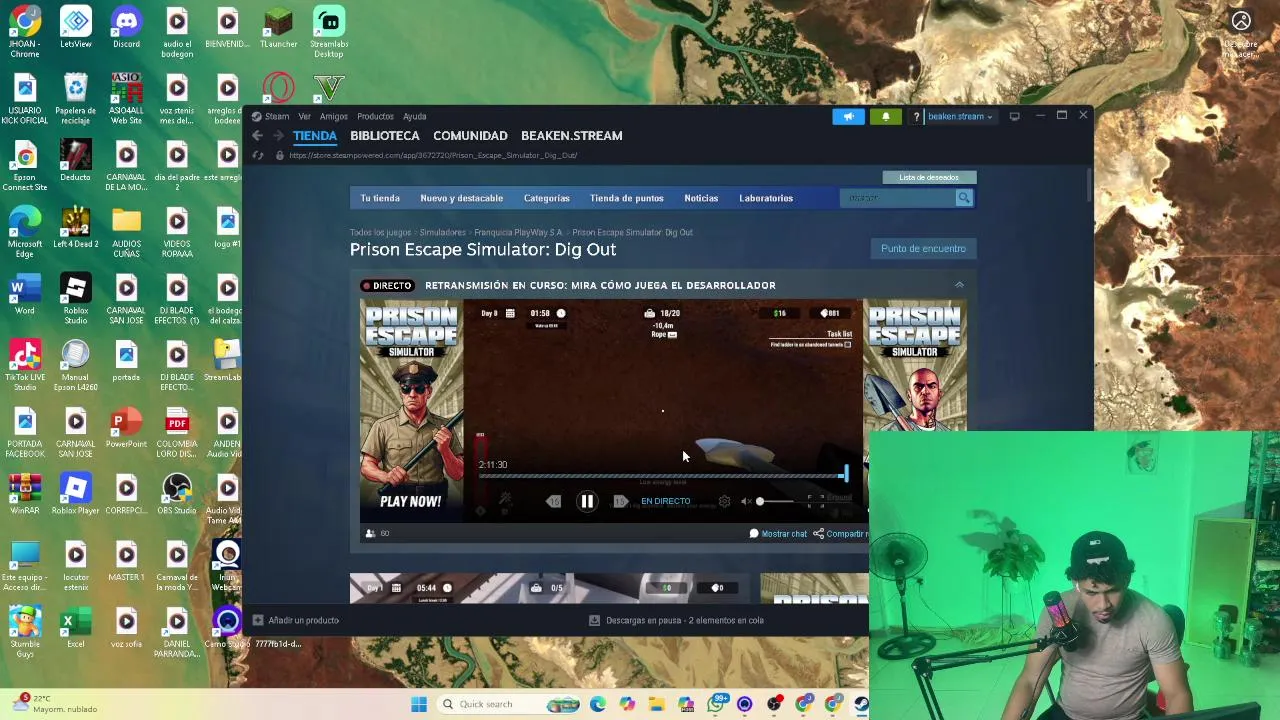Screen dimensions: 1280x720
Task: Open the Noticias tab
Action: click(x=701, y=198)
